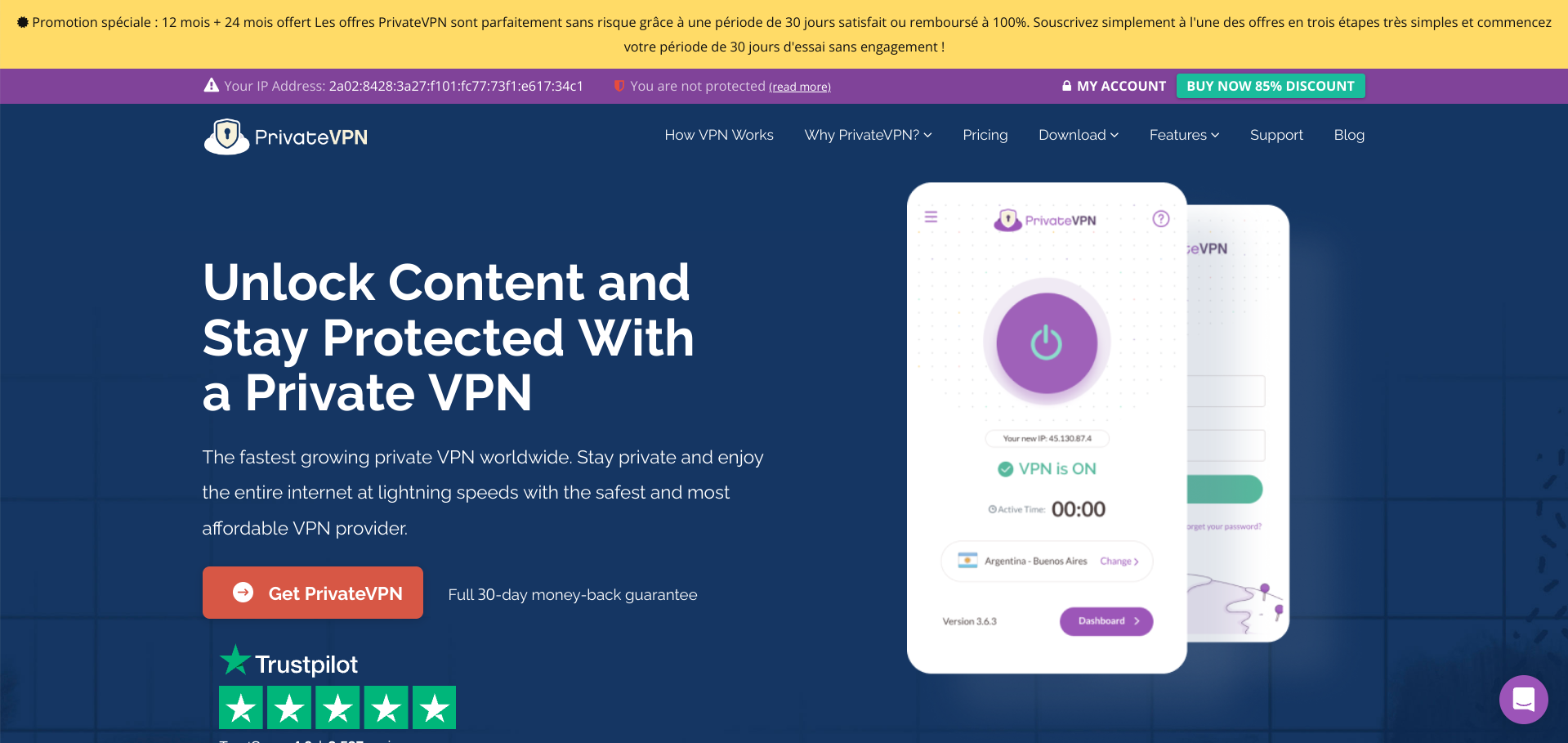
Task: Open the Pricing page
Action: (985, 135)
